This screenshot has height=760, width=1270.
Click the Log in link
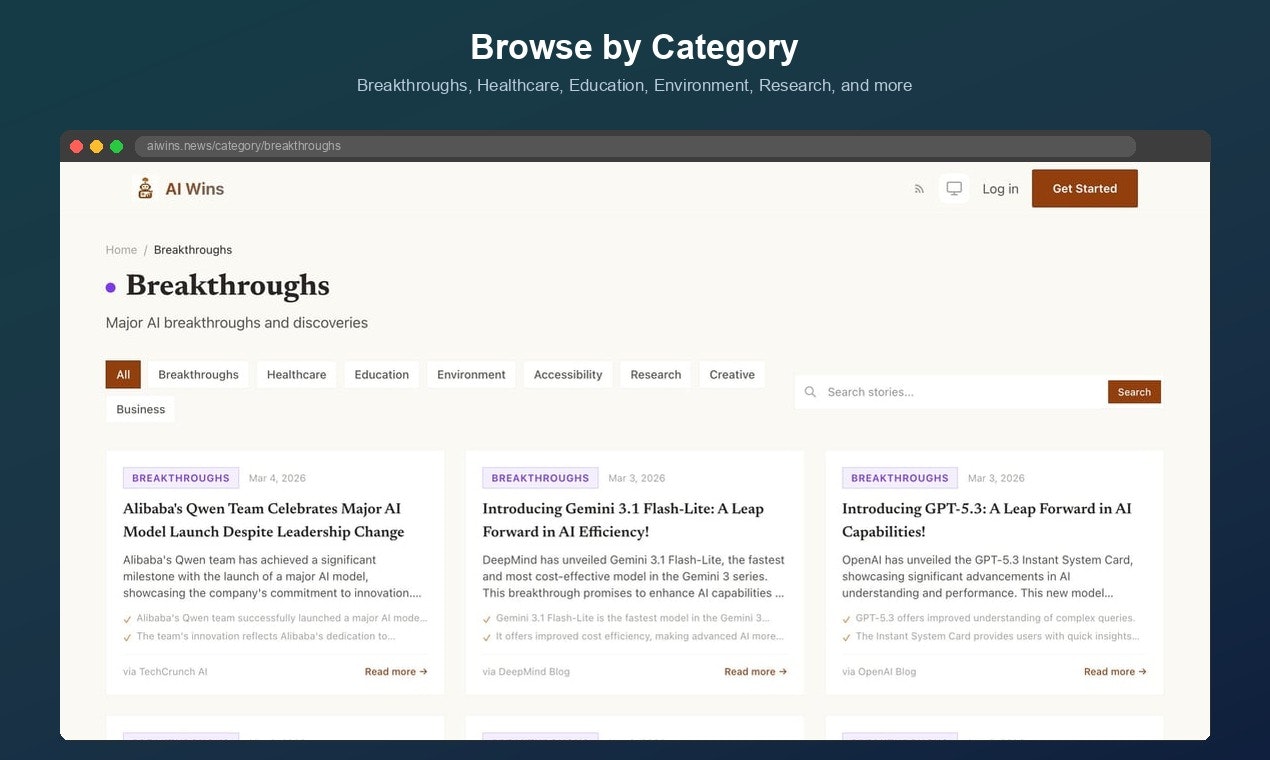point(1000,188)
